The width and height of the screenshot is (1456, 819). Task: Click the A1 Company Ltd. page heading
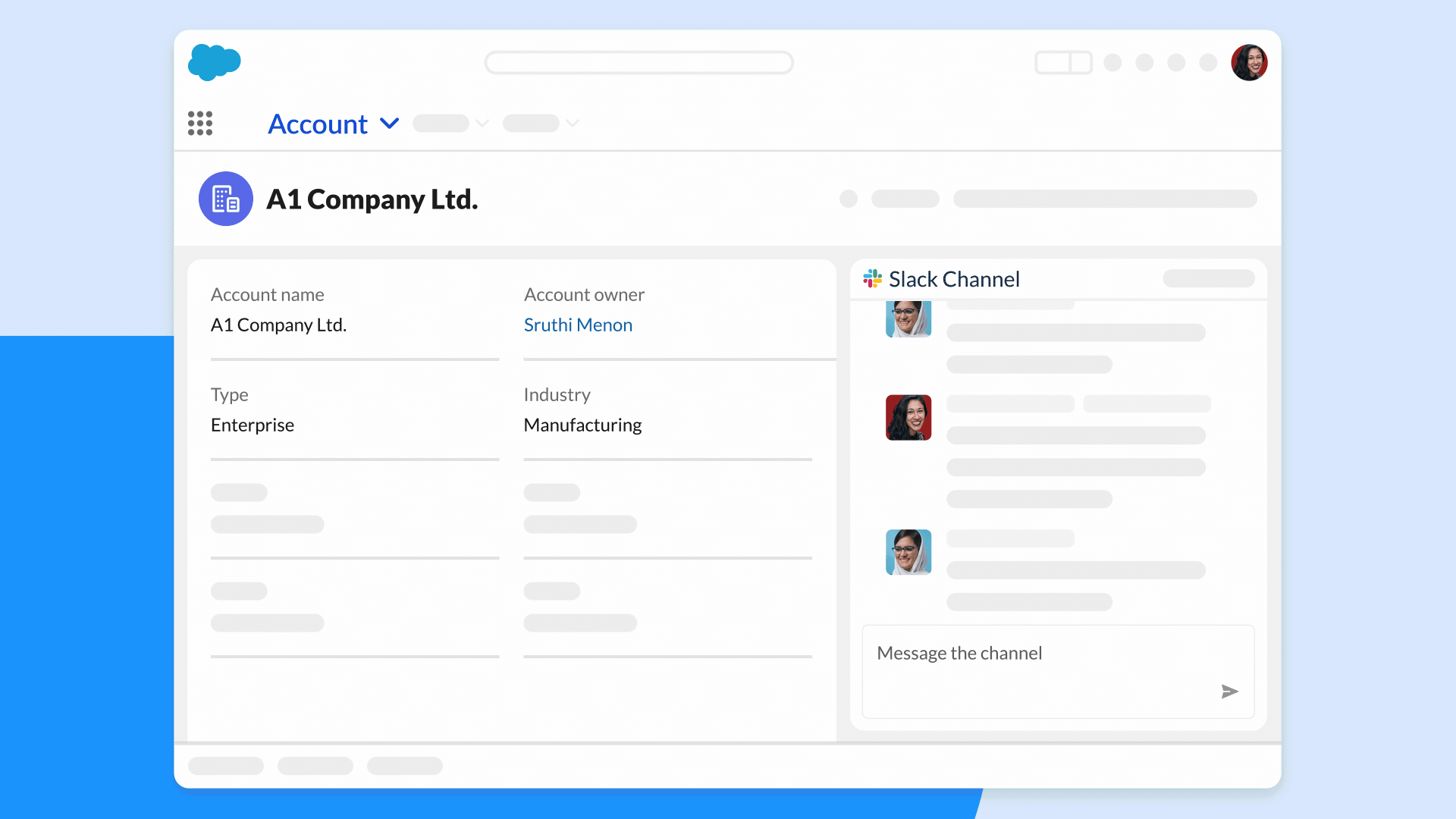point(372,199)
